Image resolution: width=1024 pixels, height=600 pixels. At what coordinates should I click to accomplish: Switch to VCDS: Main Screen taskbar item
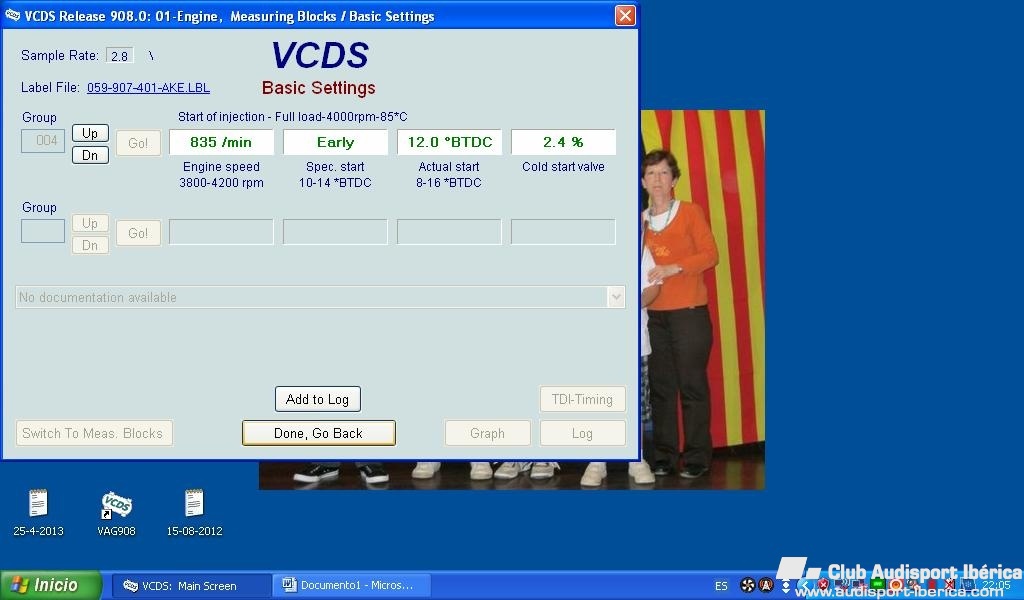[190, 585]
